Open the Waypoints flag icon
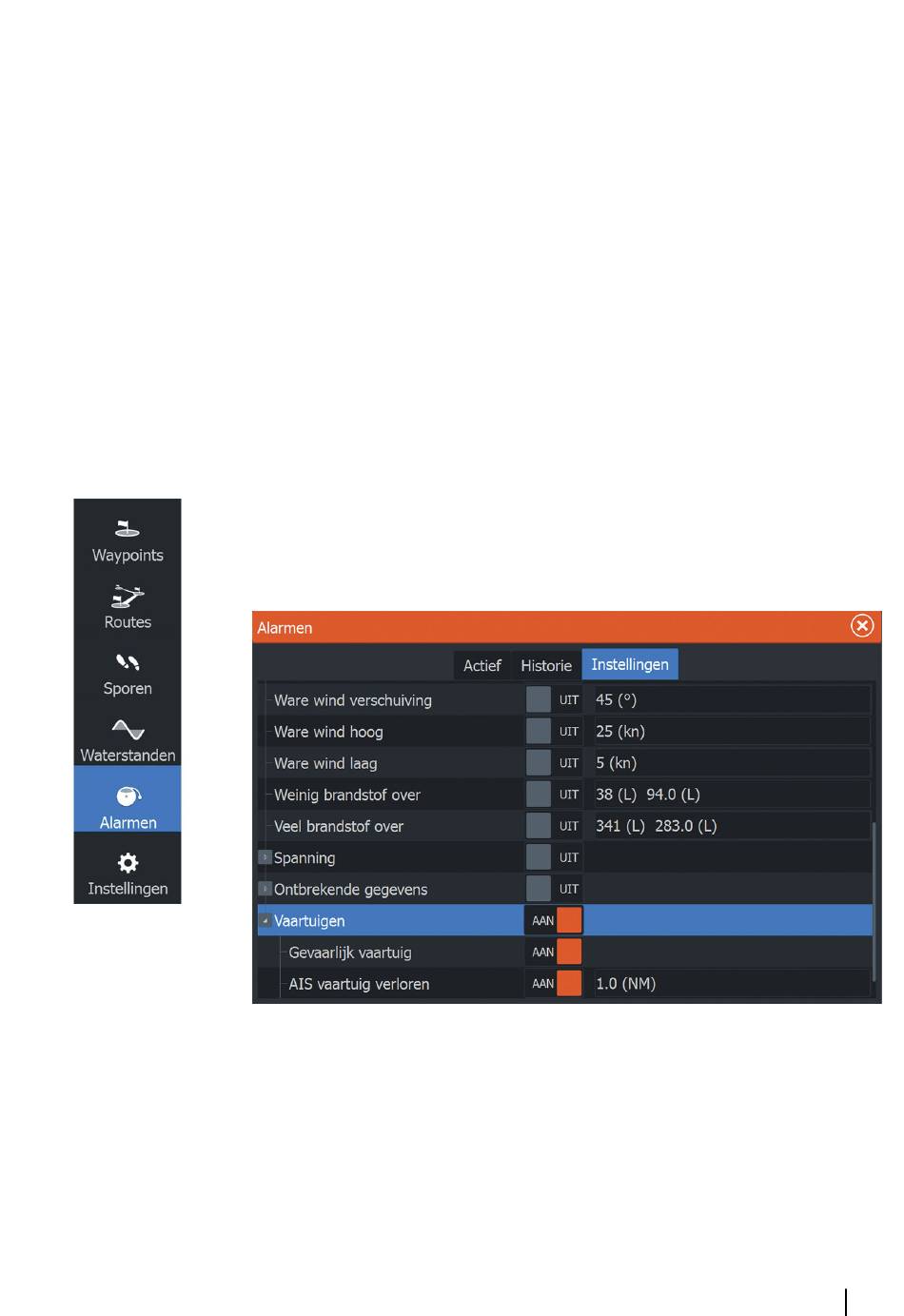 click(128, 529)
